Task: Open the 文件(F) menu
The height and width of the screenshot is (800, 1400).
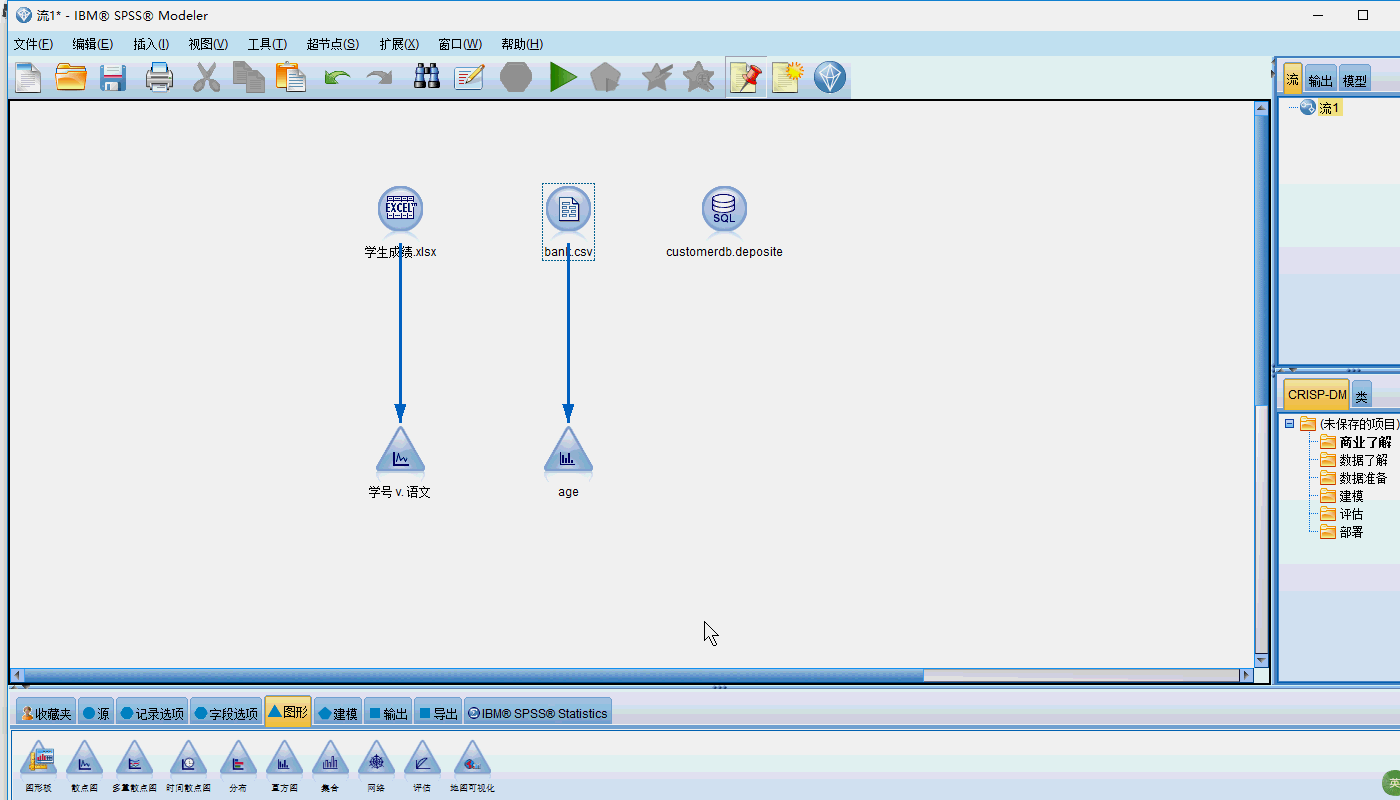Action: tap(33, 44)
